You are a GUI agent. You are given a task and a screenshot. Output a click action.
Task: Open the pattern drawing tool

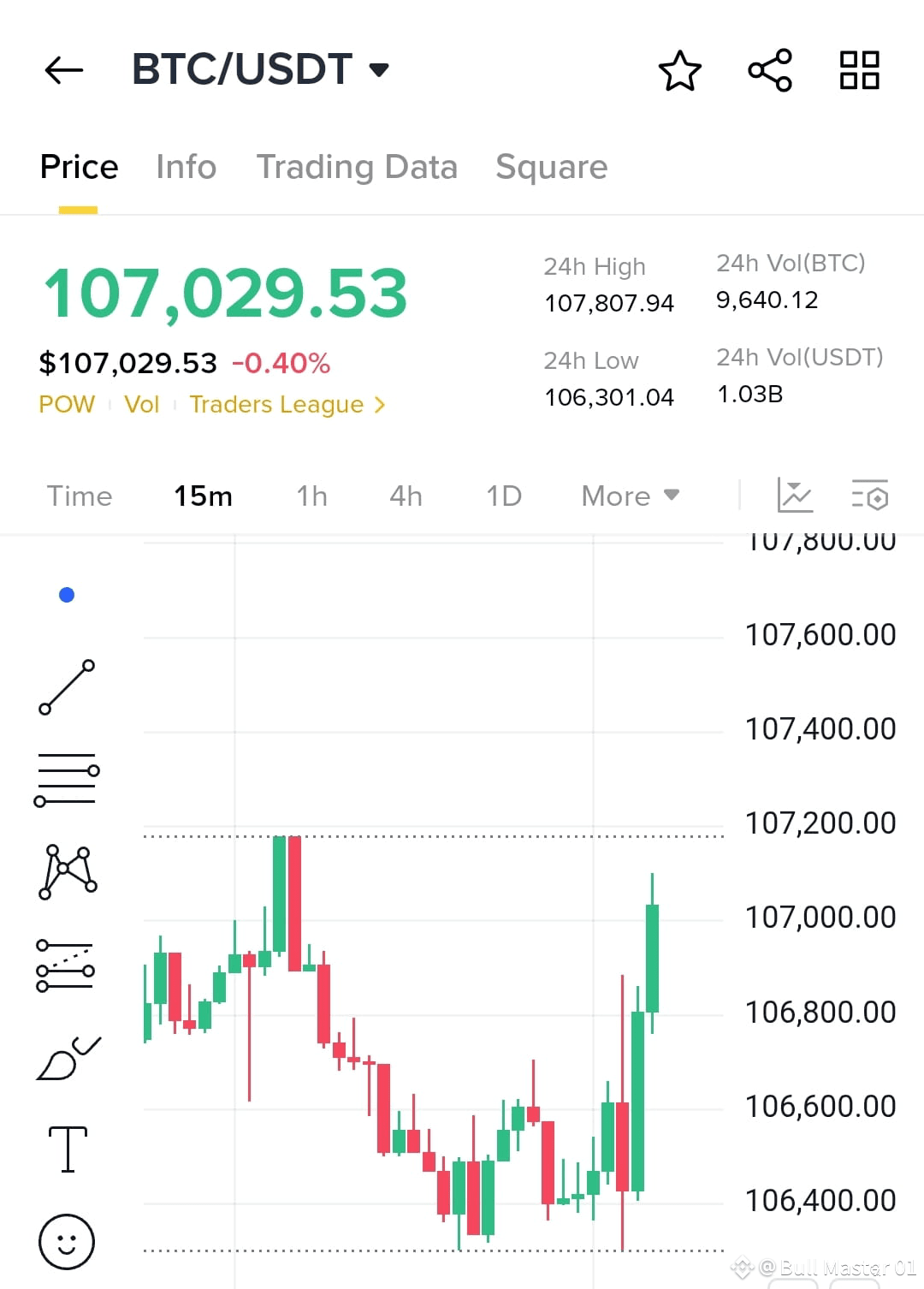[67, 871]
